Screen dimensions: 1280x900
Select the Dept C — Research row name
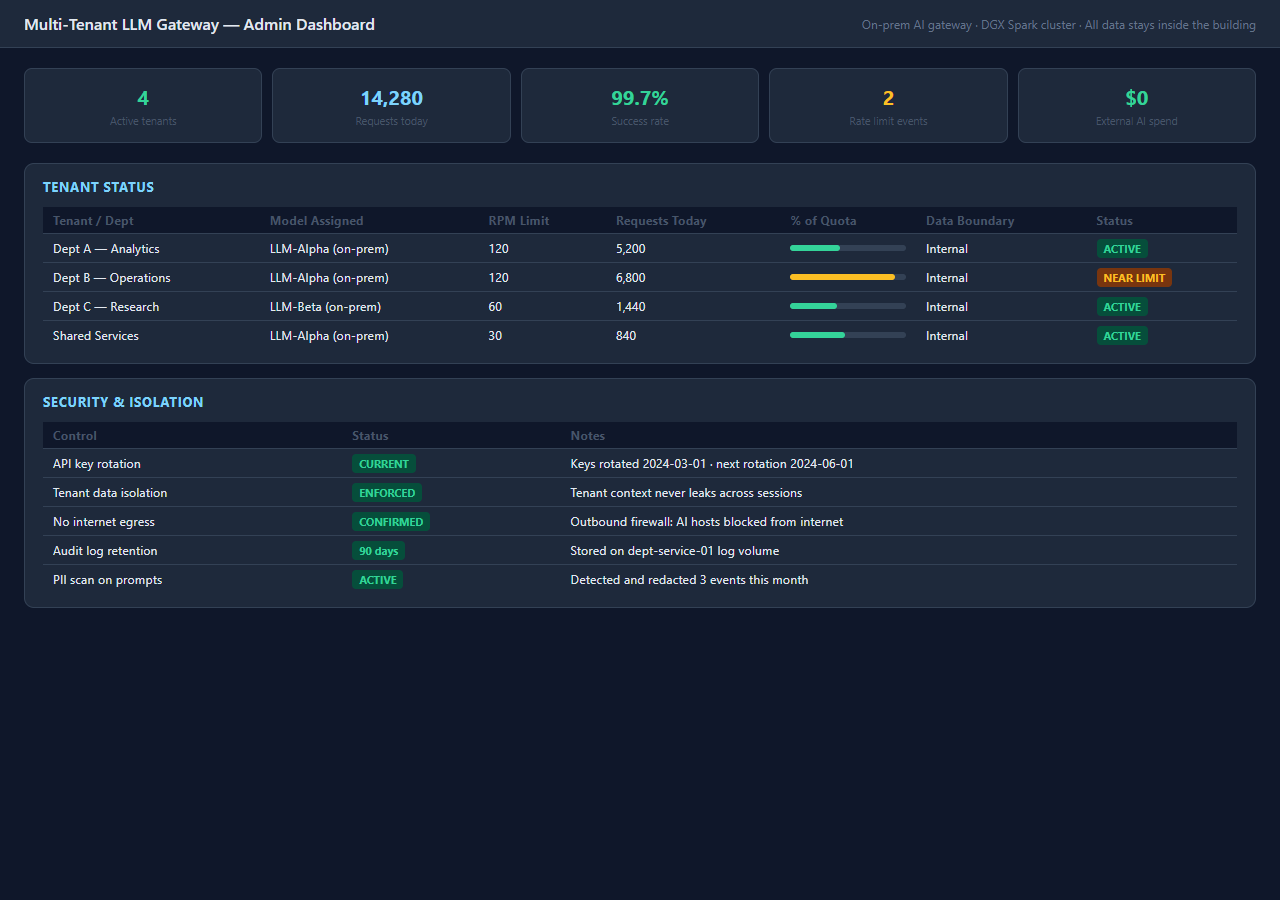[x=106, y=307]
